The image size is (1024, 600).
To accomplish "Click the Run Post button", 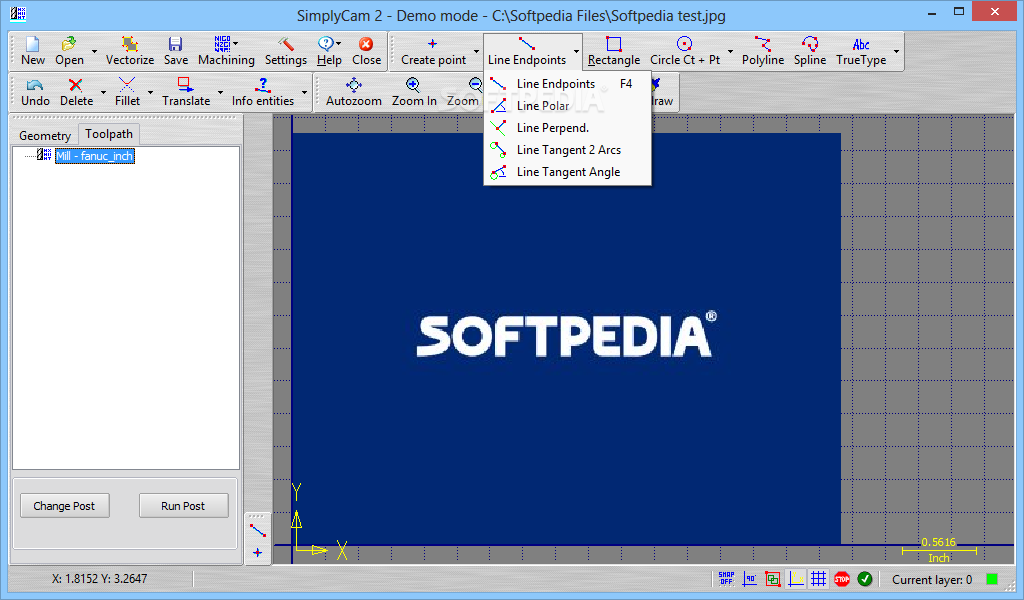I will pyautogui.click(x=183, y=506).
